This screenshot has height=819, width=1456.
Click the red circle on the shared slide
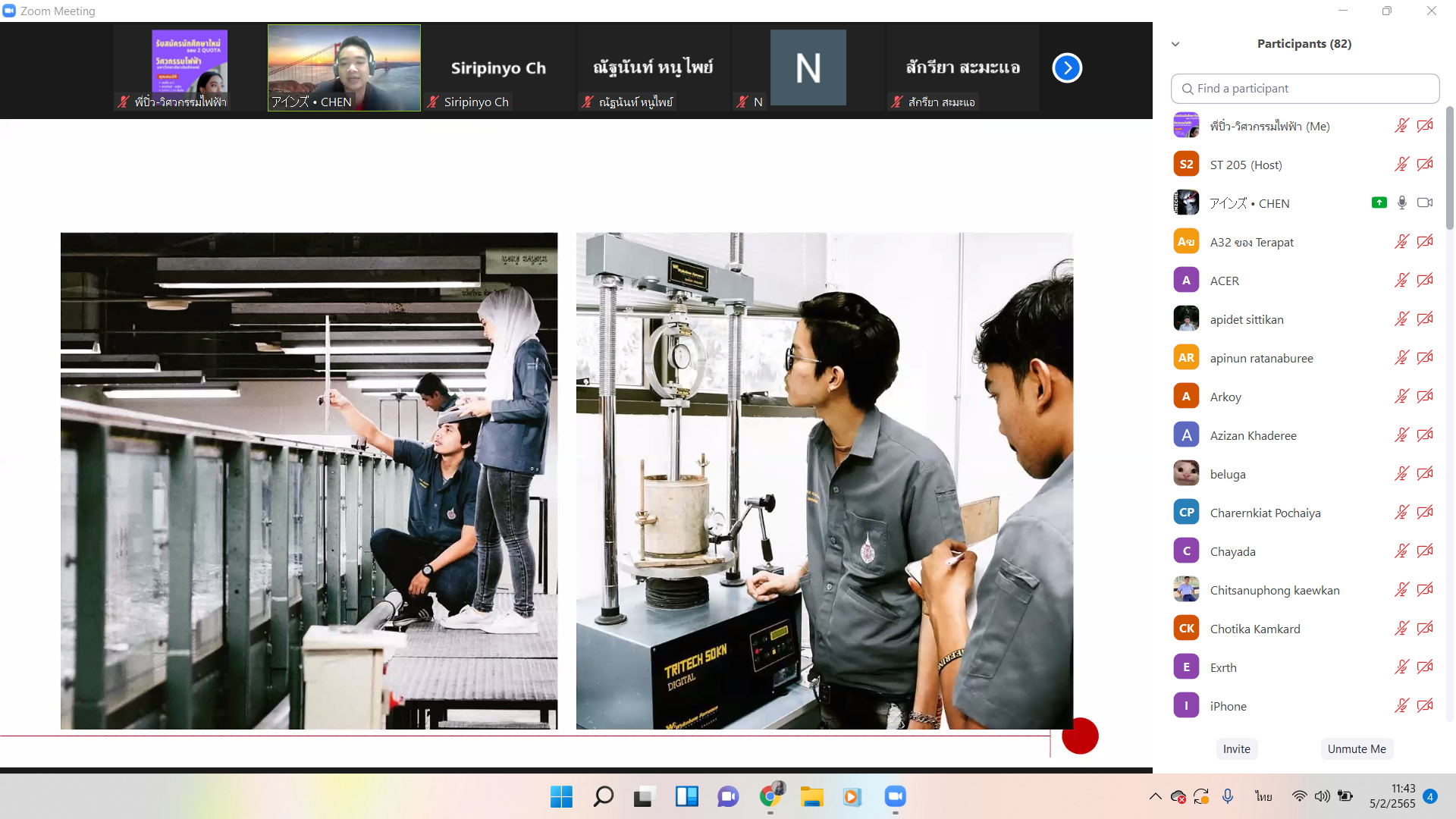(x=1080, y=736)
